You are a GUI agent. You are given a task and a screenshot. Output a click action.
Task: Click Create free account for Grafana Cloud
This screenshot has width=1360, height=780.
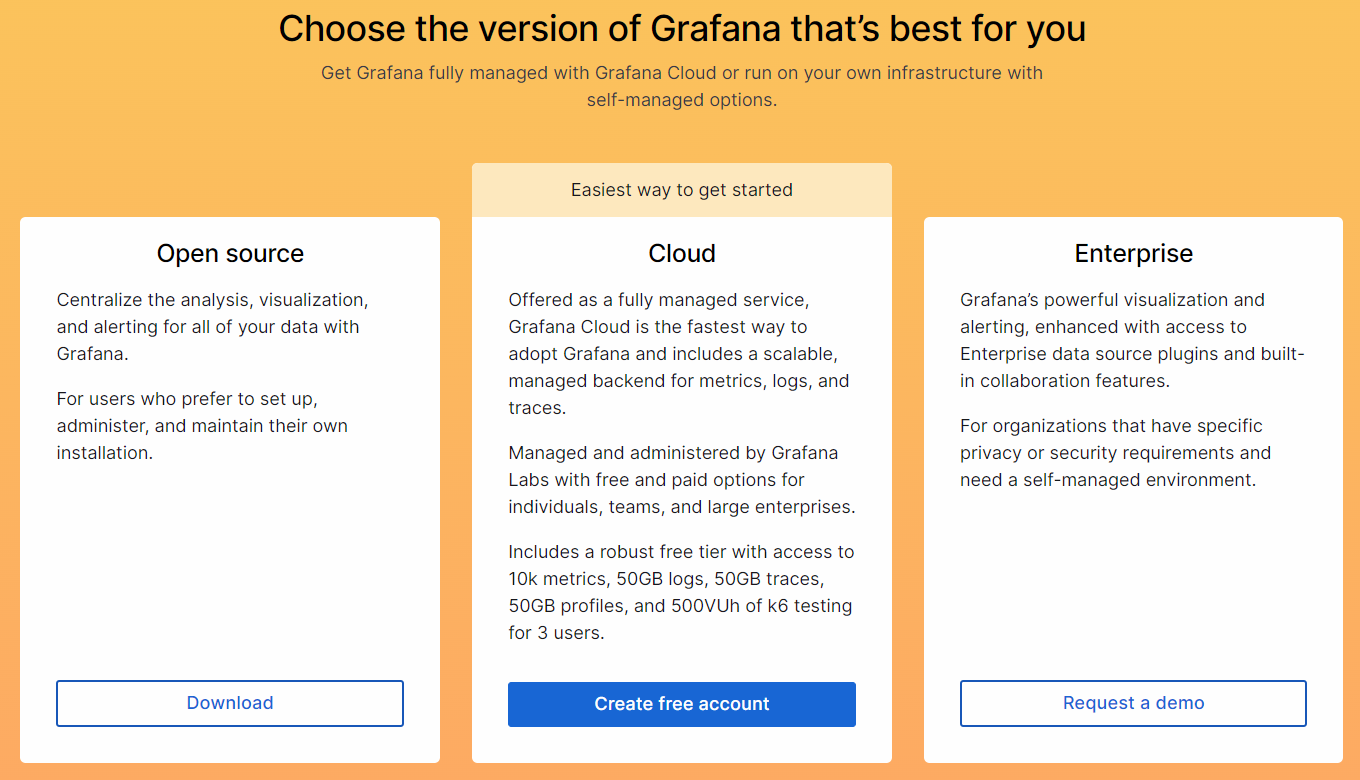pyautogui.click(x=681, y=704)
